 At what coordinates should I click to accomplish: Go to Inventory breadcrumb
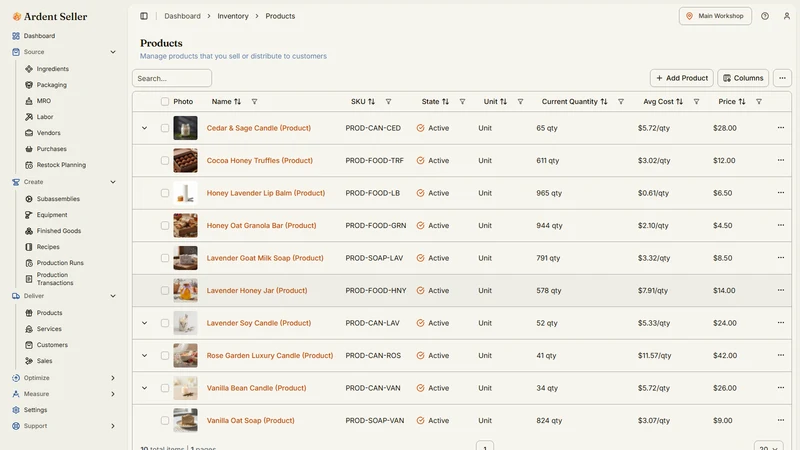(233, 16)
